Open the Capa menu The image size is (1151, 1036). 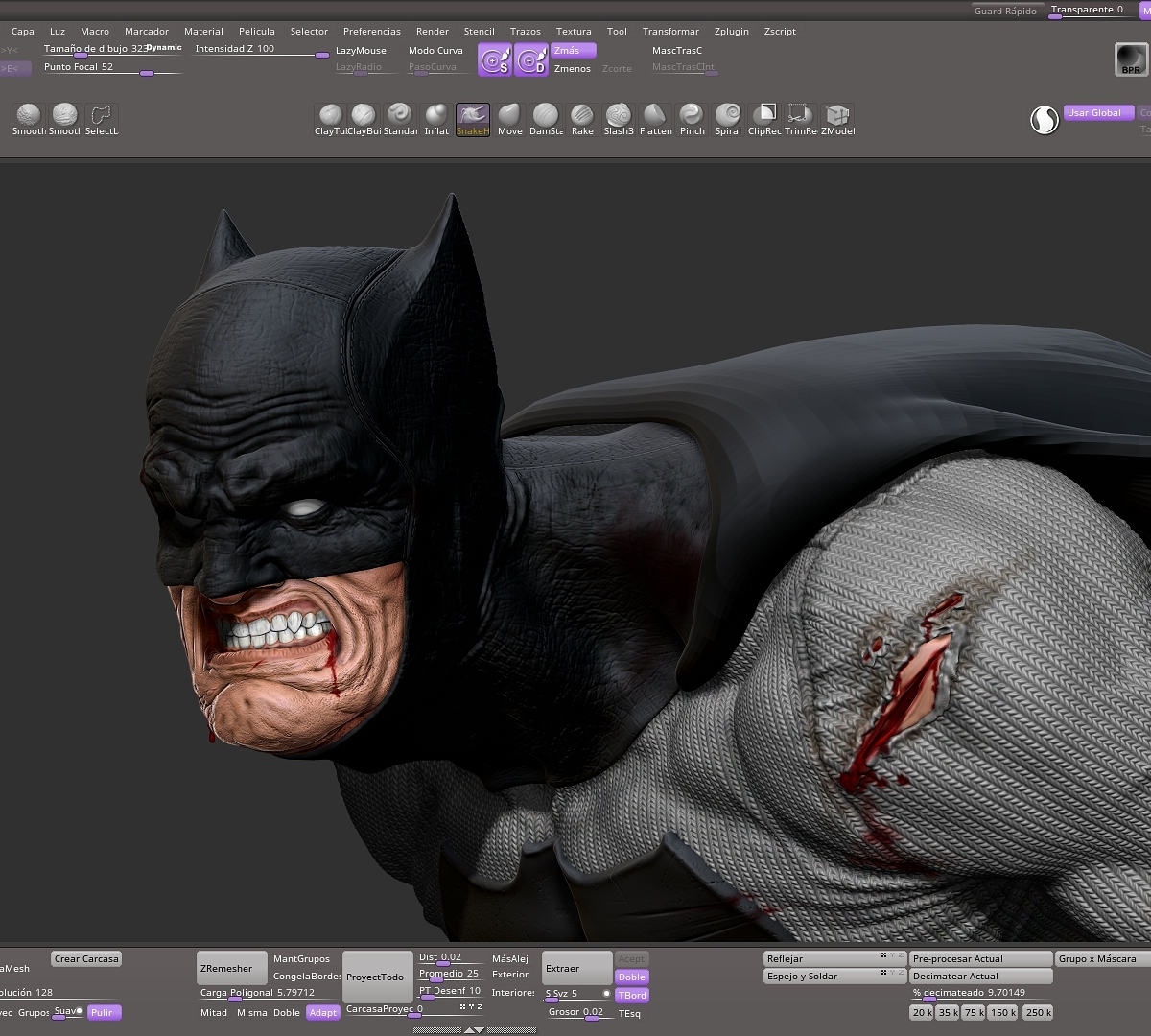(x=23, y=32)
